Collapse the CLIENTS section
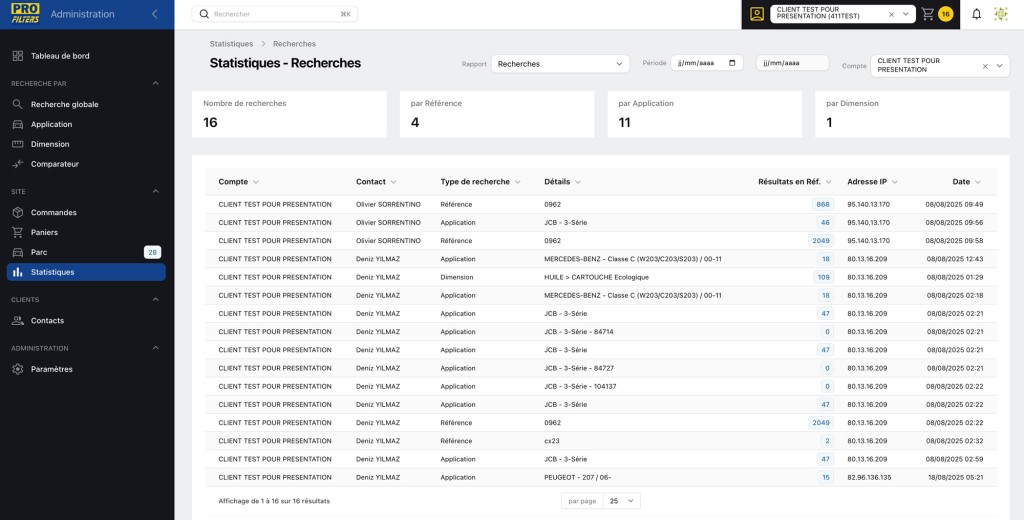The width and height of the screenshot is (1024, 520). 155,299
